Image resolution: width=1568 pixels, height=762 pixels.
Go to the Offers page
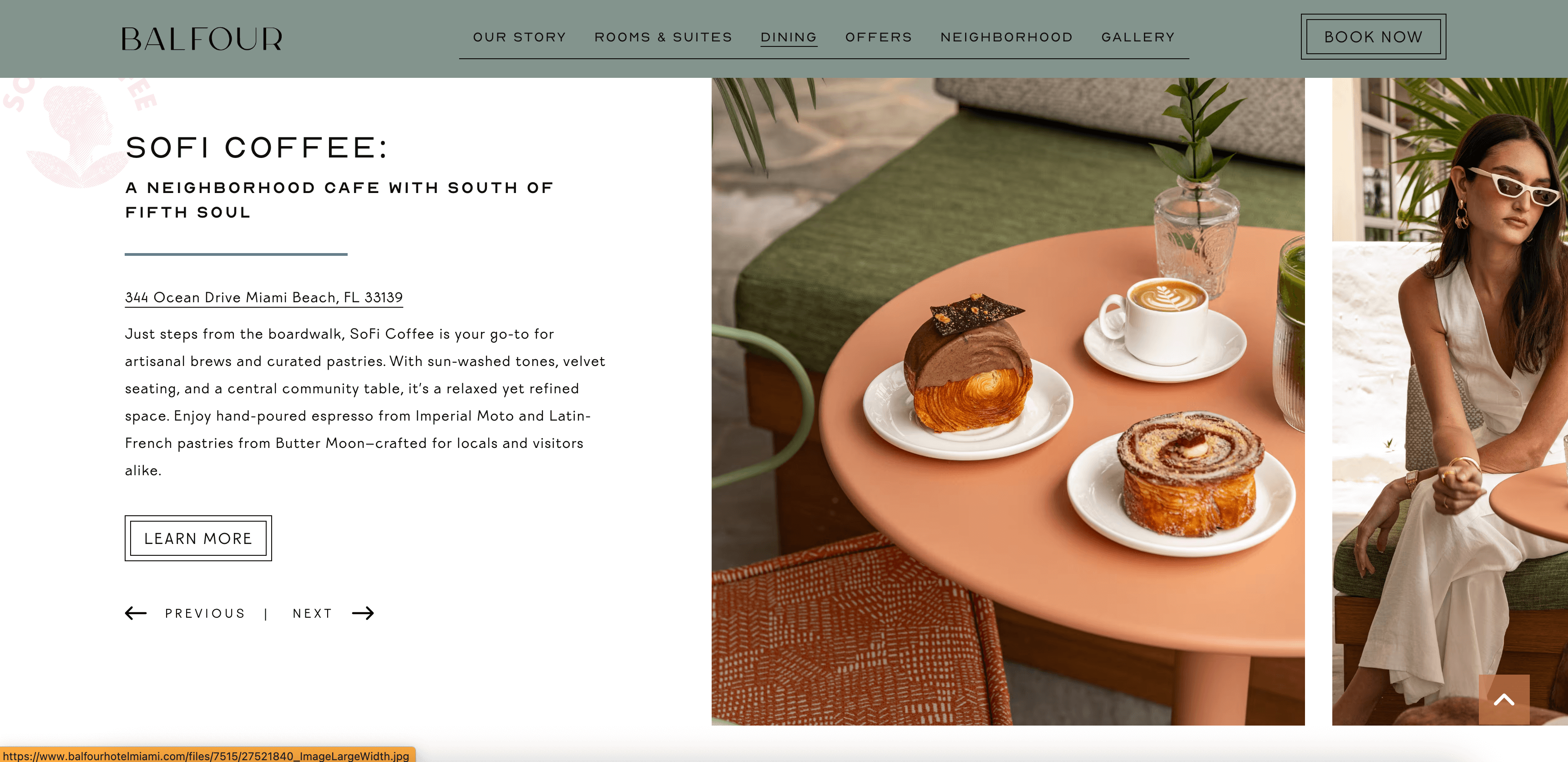pyautogui.click(x=878, y=37)
